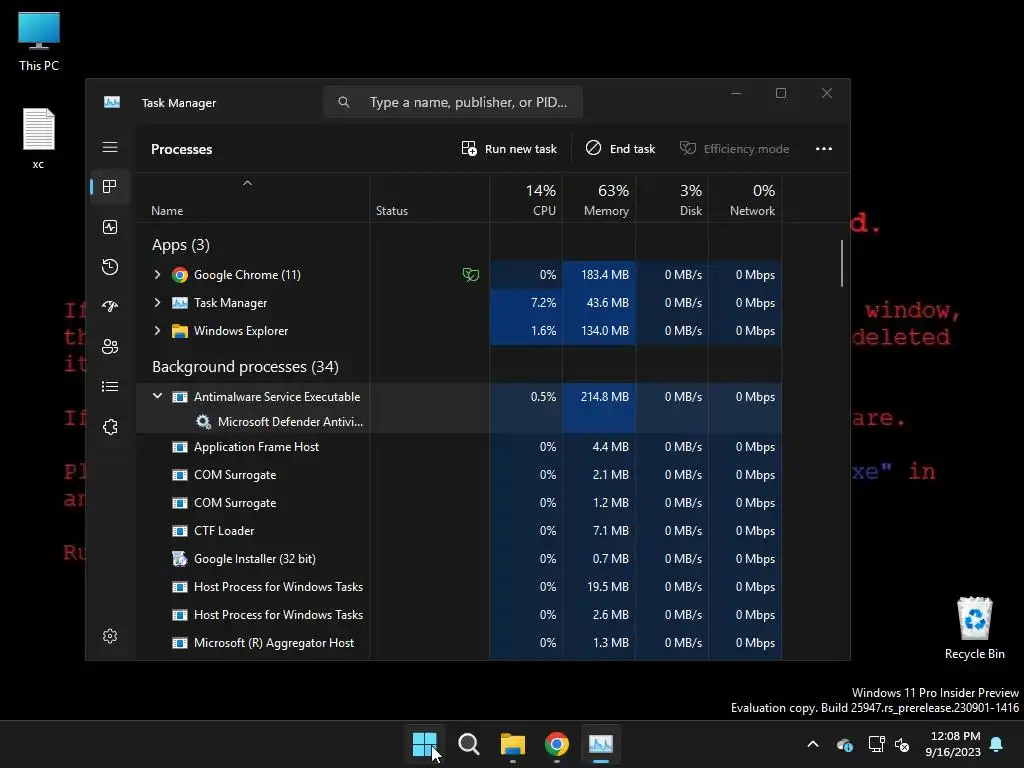Open the App history icon in sidebar

(x=110, y=266)
